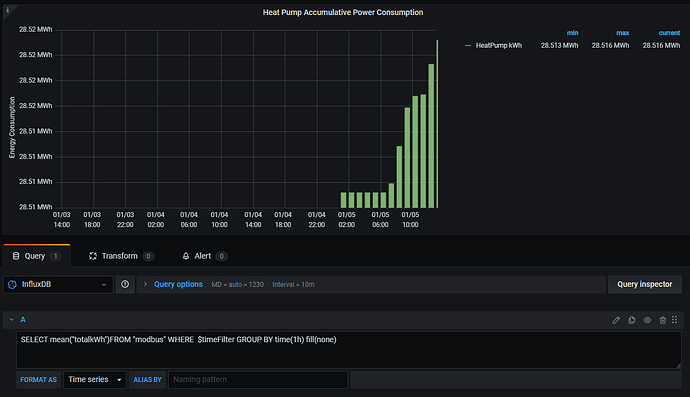Click the InfluxDB logo in the data source picker
Viewport: 690px width, 397px height.
tap(12, 284)
